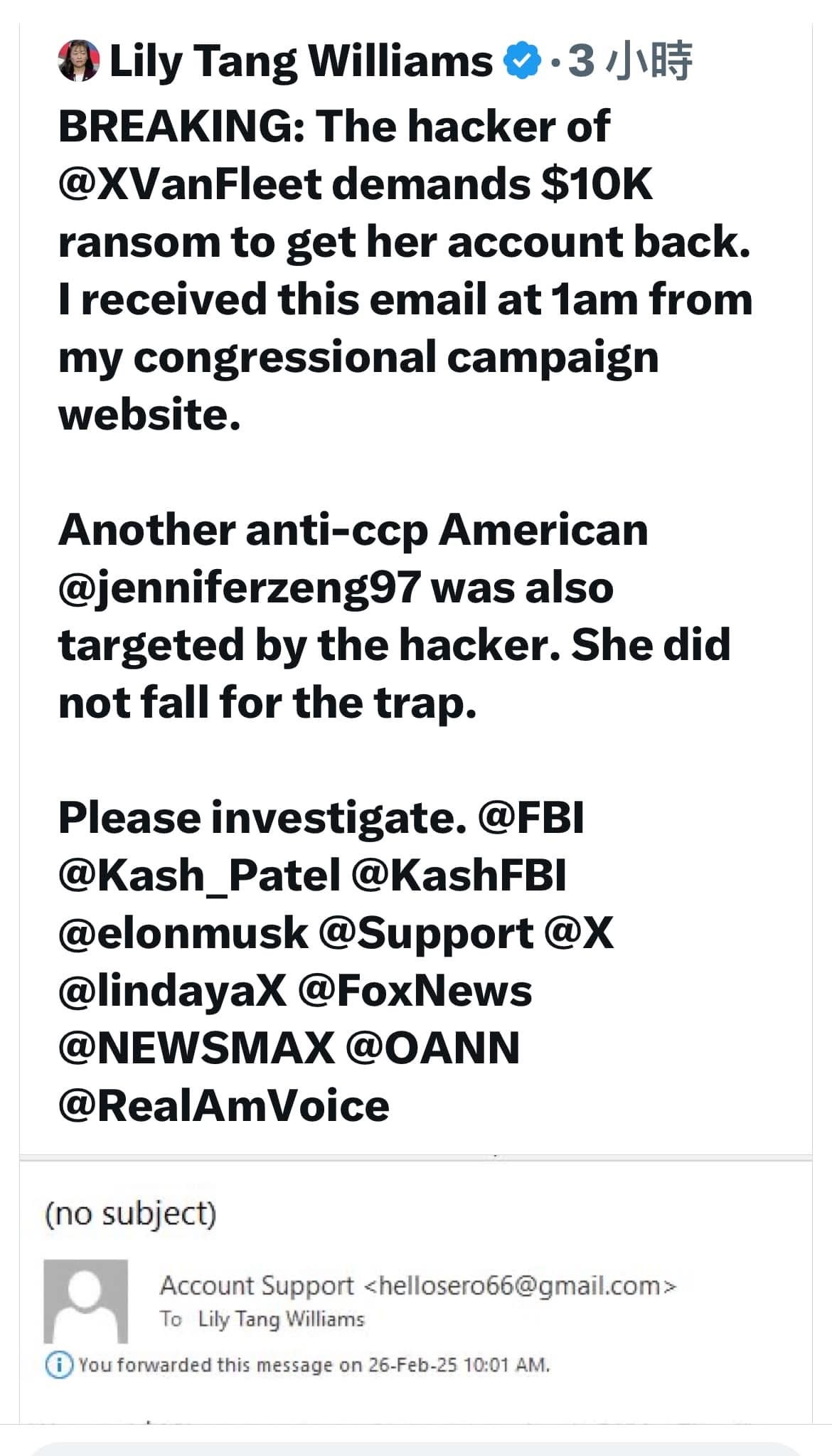Open the @jenniferzeng97 mention
The image size is (832, 1456).
[x=239, y=588]
